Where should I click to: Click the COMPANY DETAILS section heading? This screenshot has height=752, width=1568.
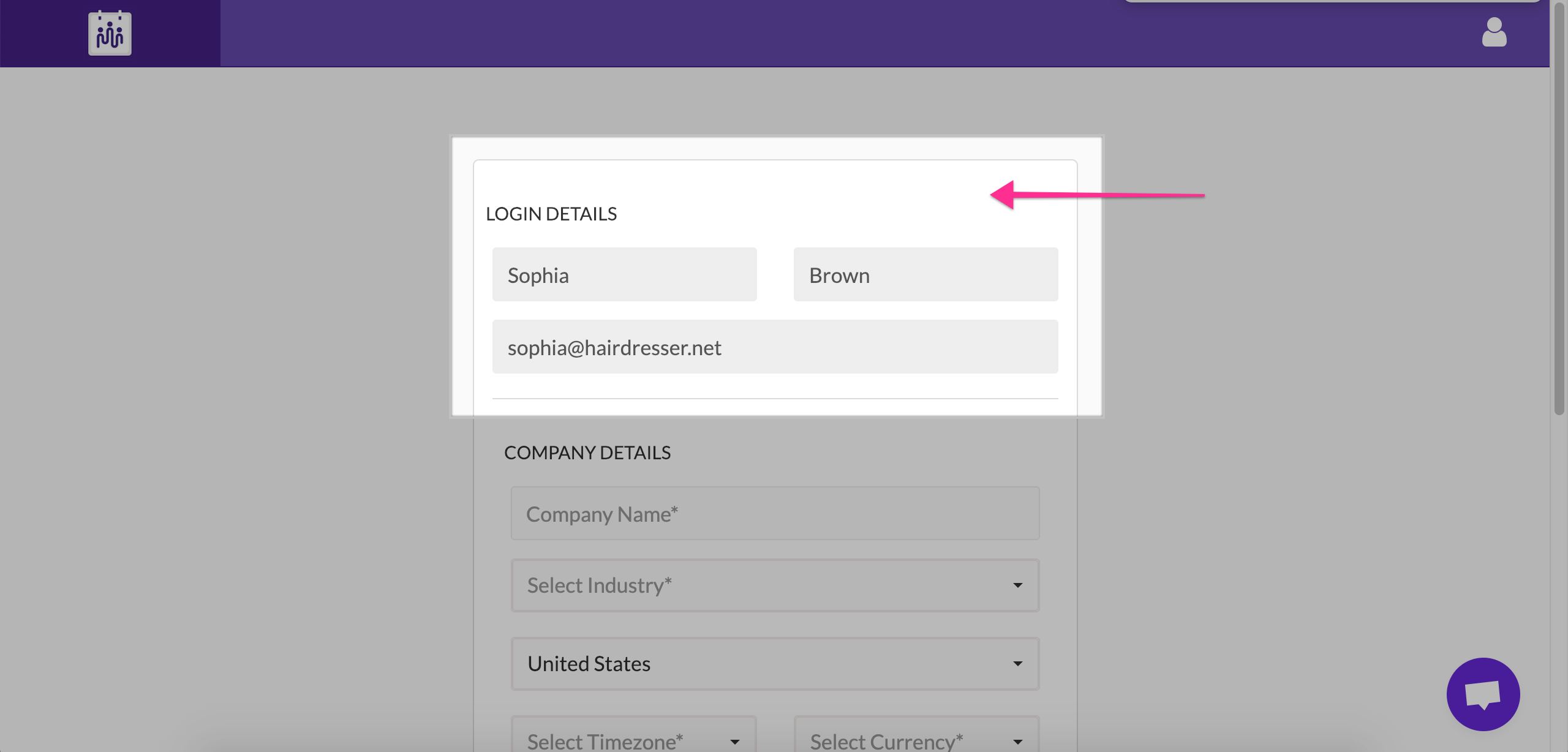[587, 452]
